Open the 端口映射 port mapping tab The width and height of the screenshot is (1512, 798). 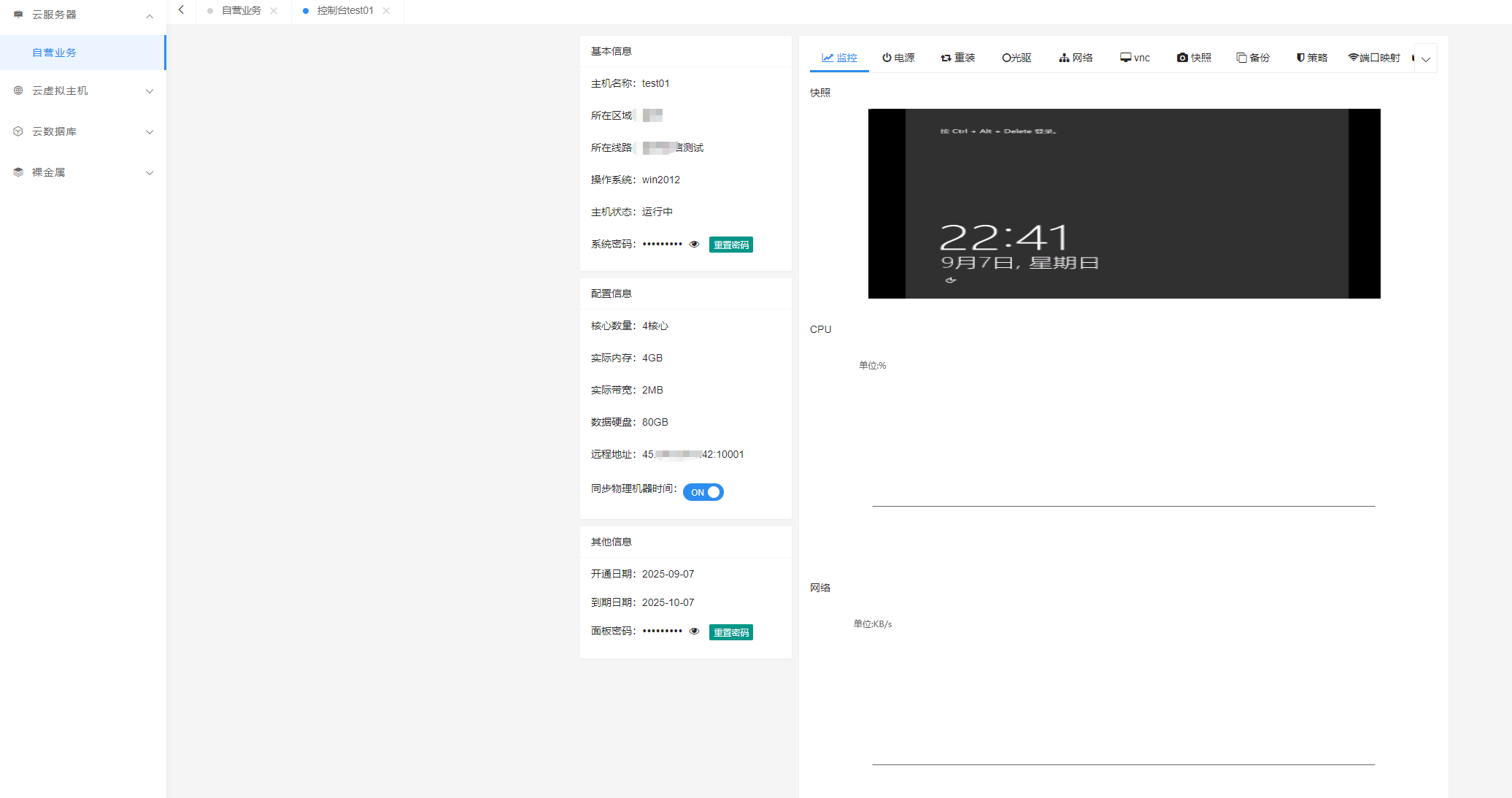[1374, 58]
